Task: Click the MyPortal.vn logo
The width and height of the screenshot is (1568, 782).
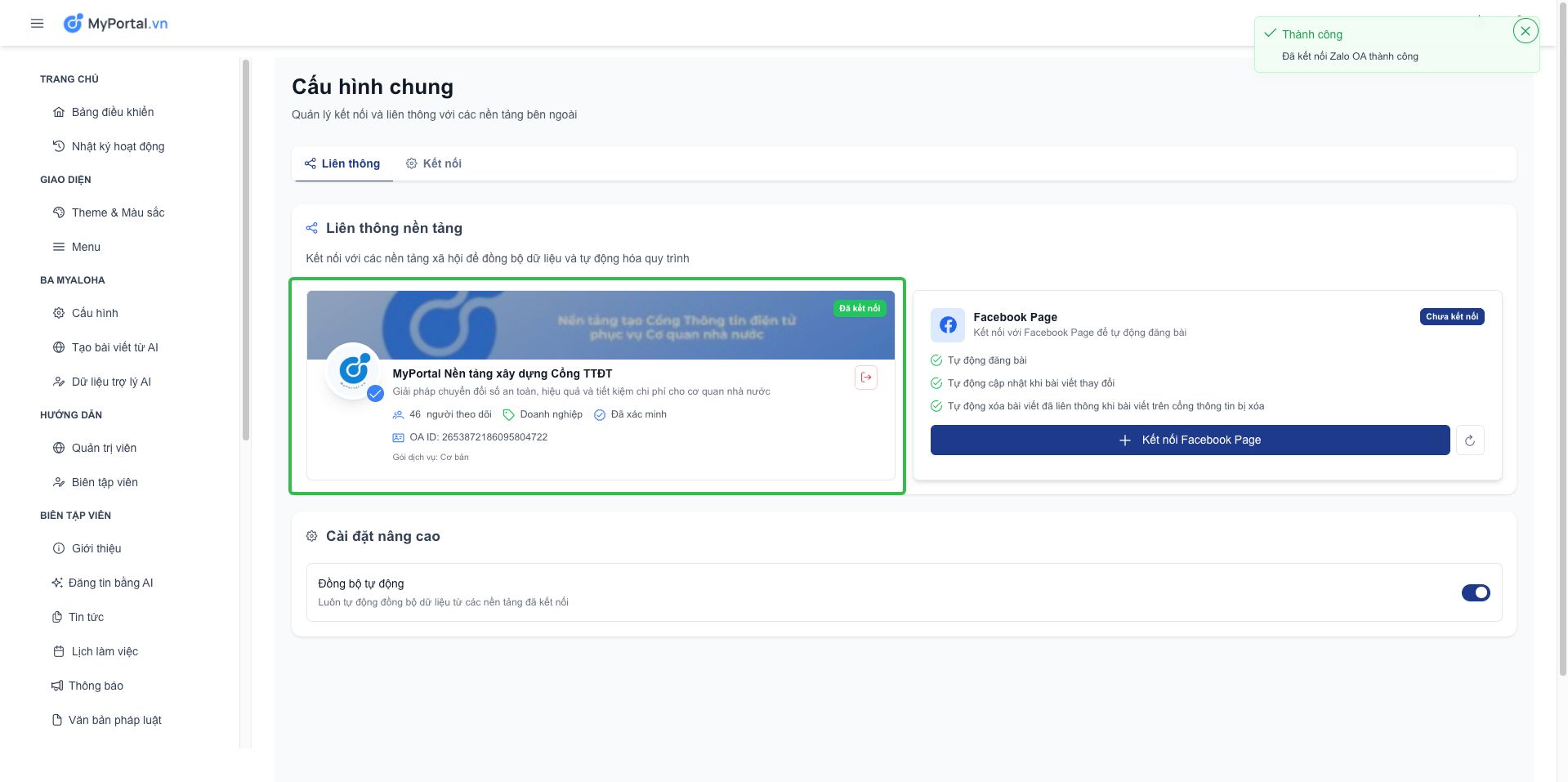Action: tap(116, 24)
